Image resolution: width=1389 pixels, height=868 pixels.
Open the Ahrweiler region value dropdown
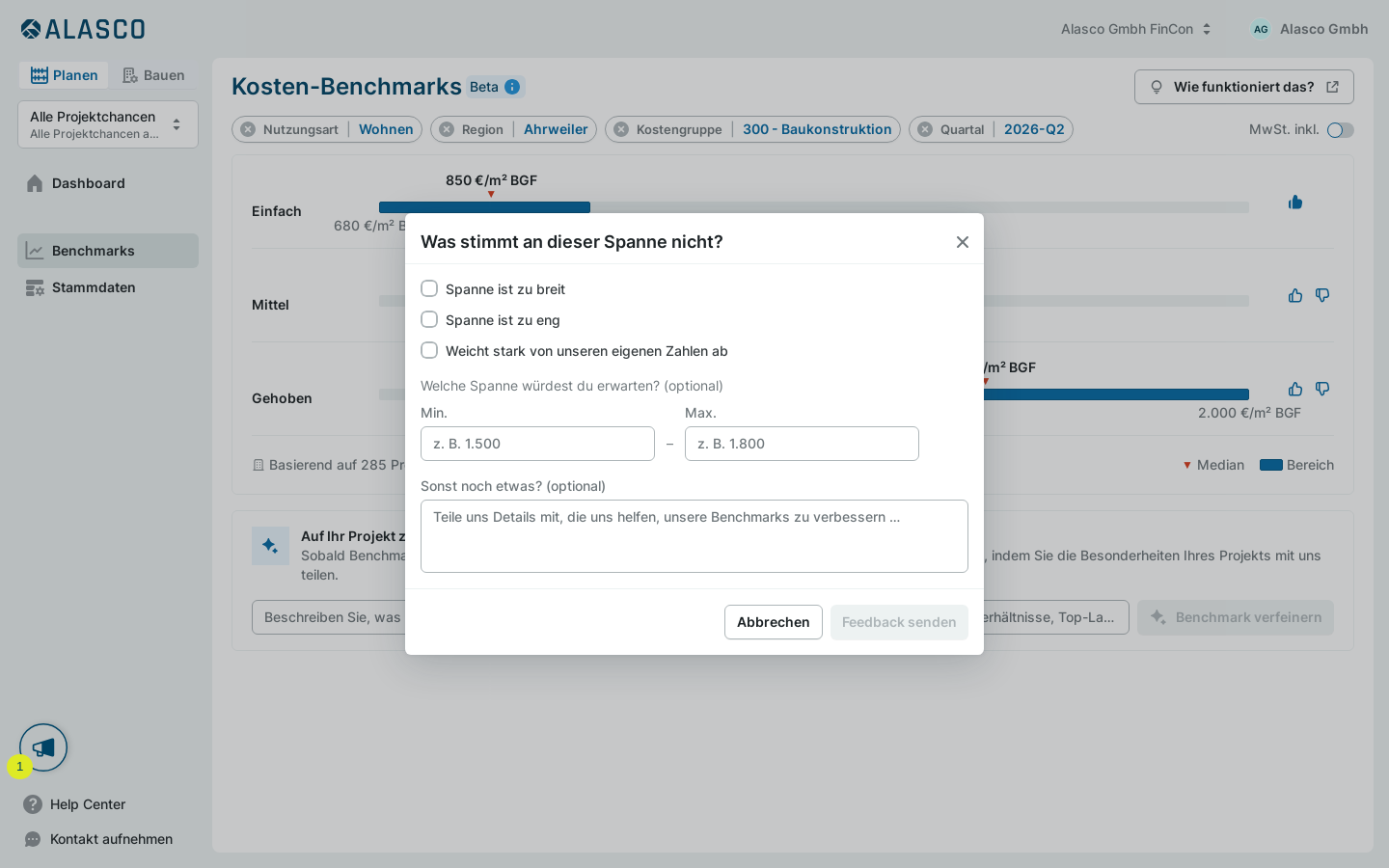point(556,129)
